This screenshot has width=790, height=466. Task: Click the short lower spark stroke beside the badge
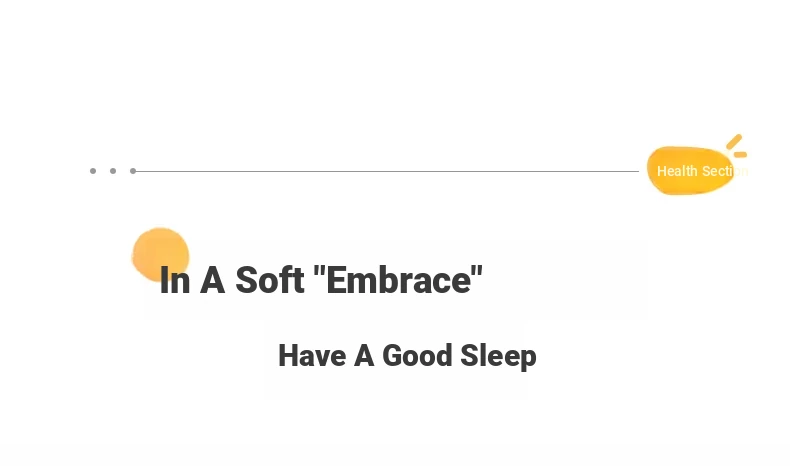click(740, 155)
